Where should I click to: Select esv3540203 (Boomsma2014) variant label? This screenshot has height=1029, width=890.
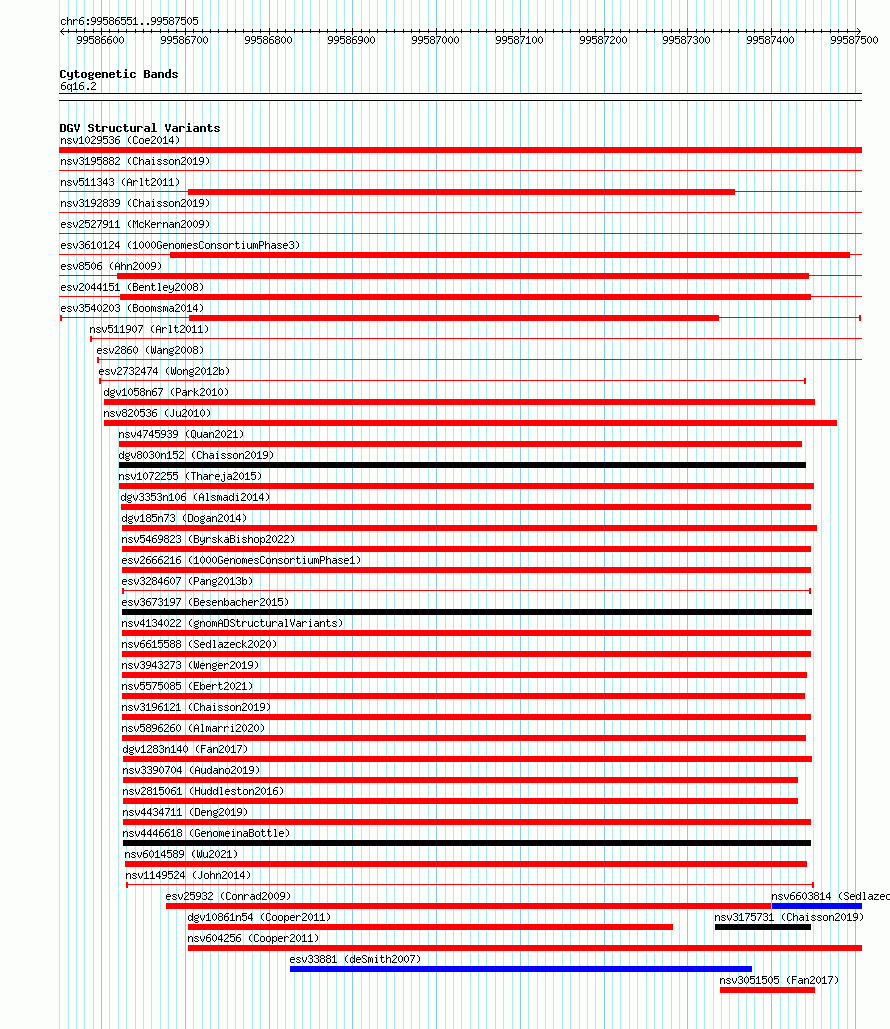click(132, 308)
